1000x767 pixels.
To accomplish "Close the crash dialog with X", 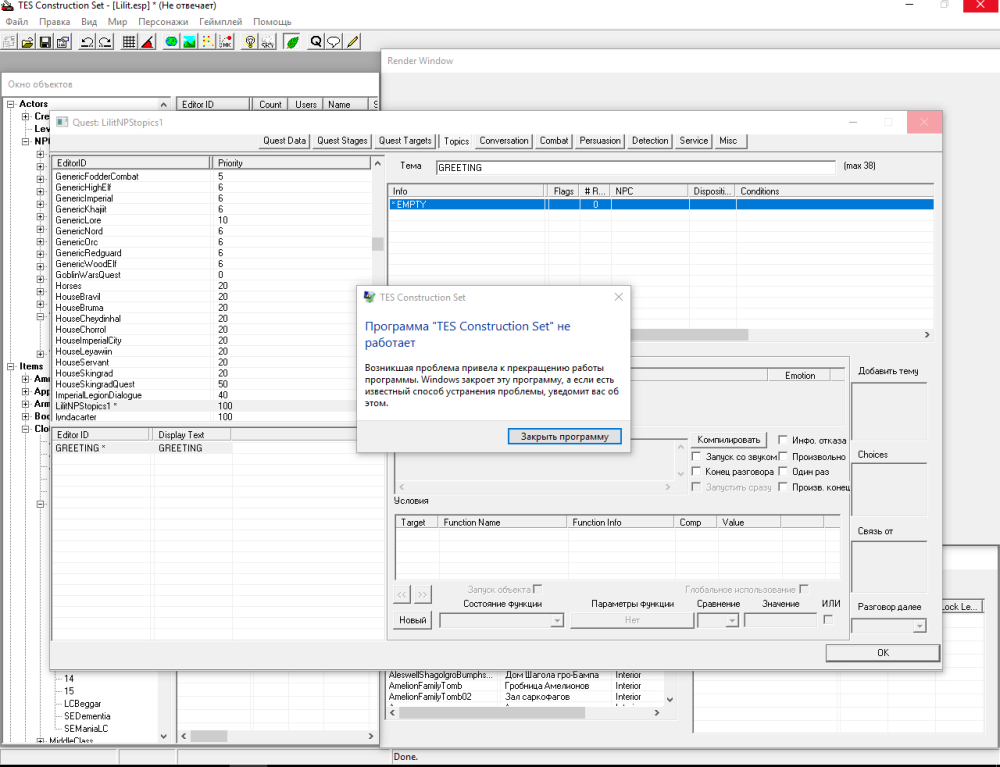I will (x=619, y=297).
